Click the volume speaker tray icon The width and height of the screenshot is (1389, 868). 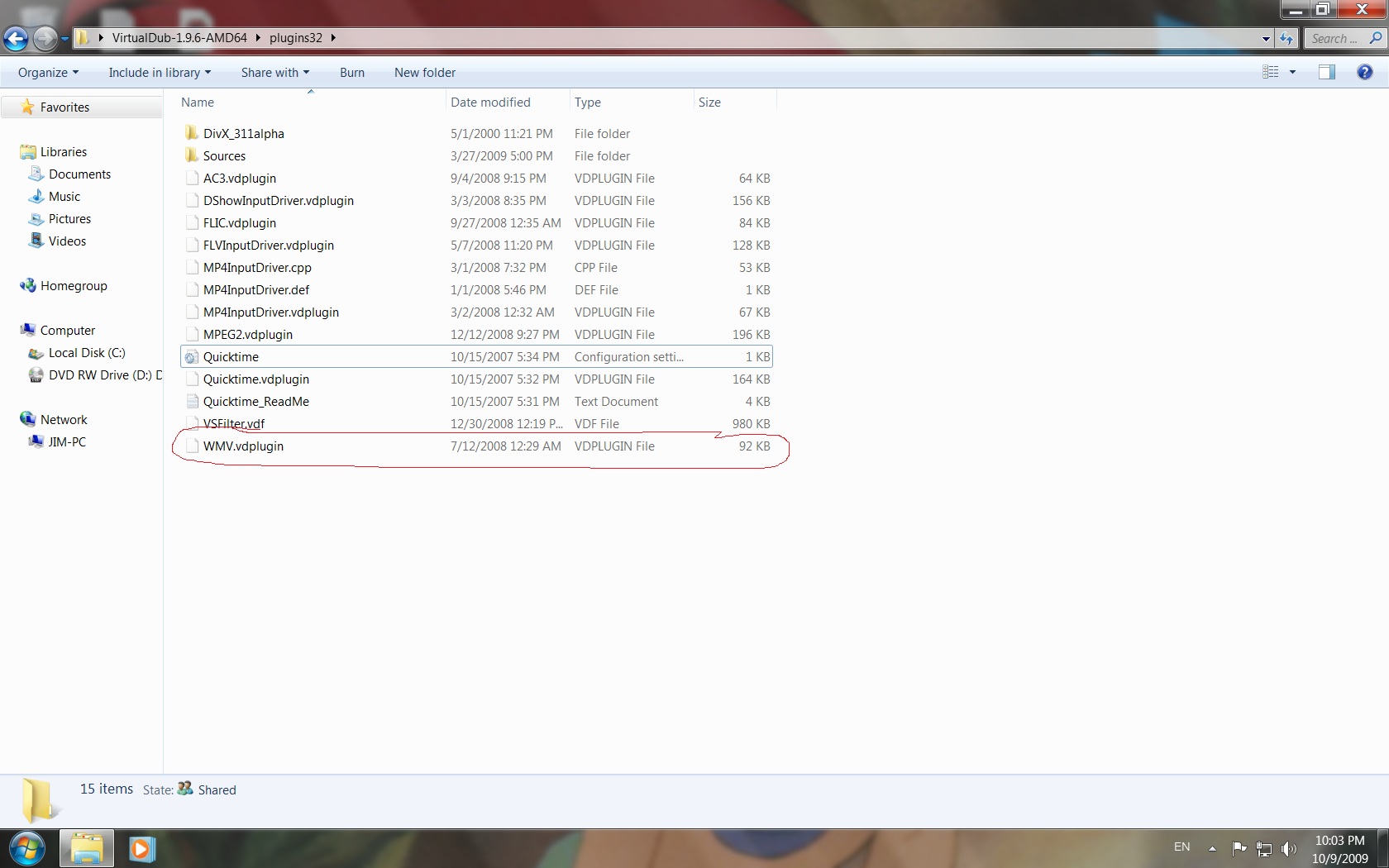pos(1288,848)
